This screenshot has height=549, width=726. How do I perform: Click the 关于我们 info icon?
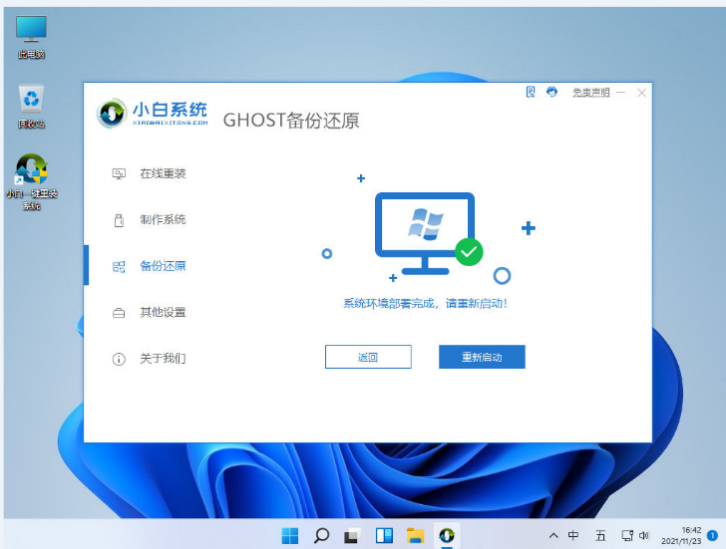[119, 359]
